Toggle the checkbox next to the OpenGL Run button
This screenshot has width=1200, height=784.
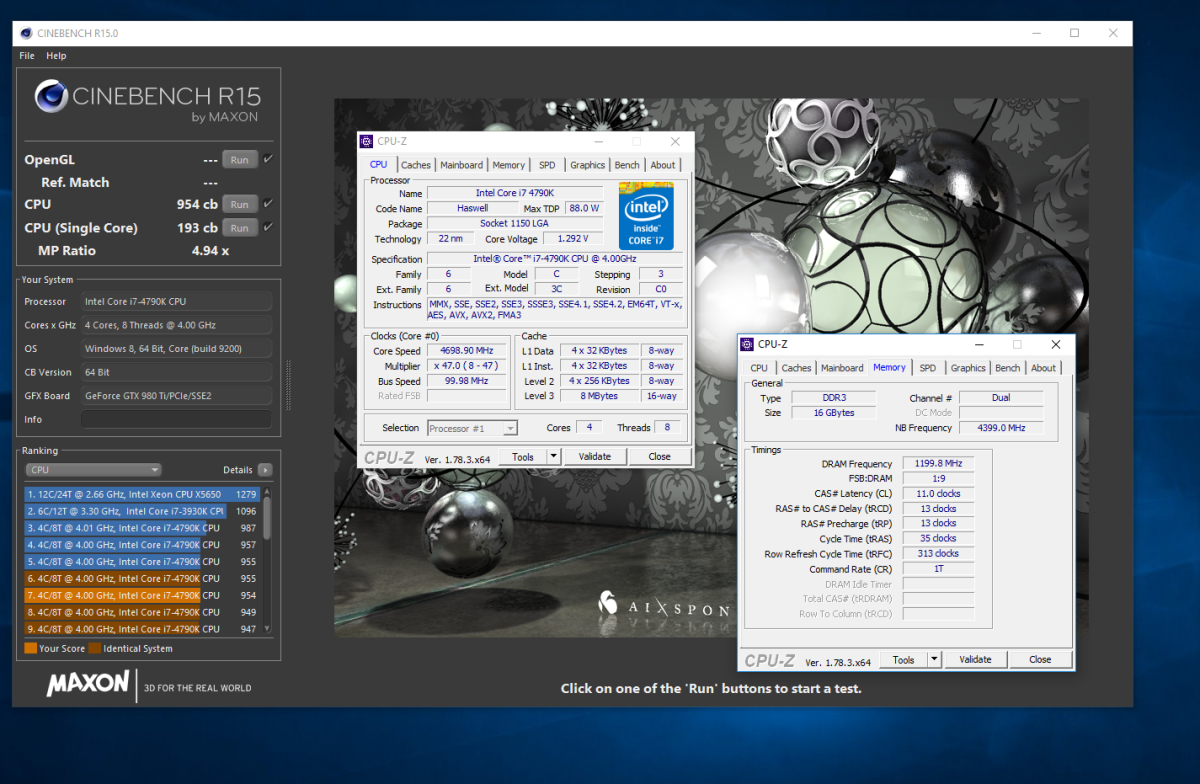point(267,159)
